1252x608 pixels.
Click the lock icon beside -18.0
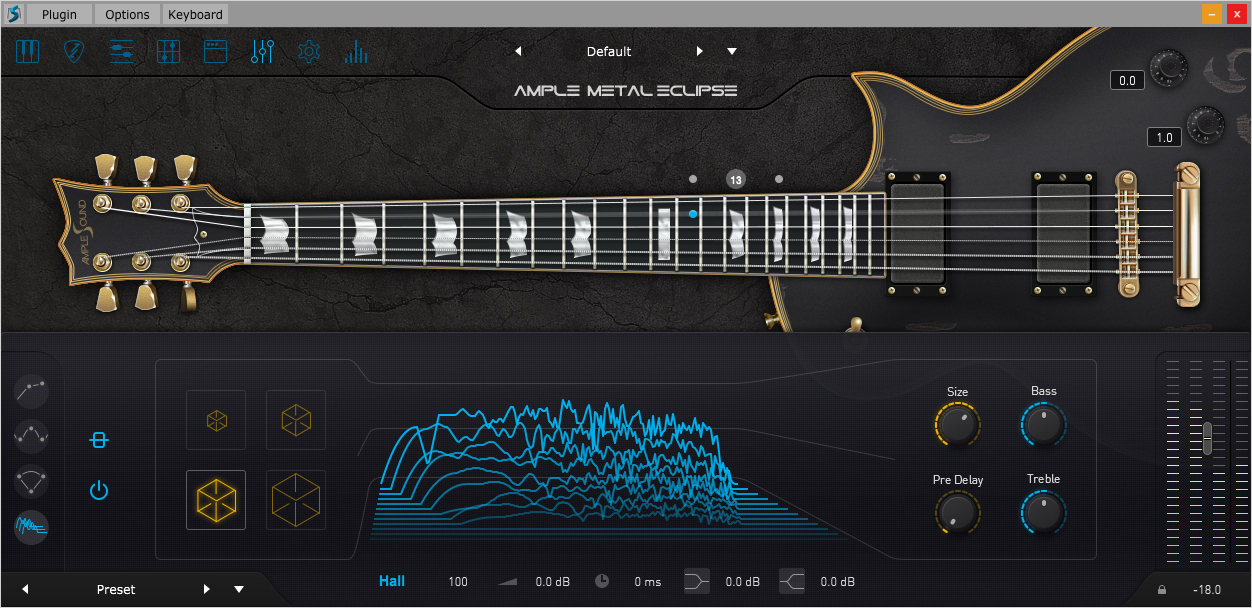1162,590
